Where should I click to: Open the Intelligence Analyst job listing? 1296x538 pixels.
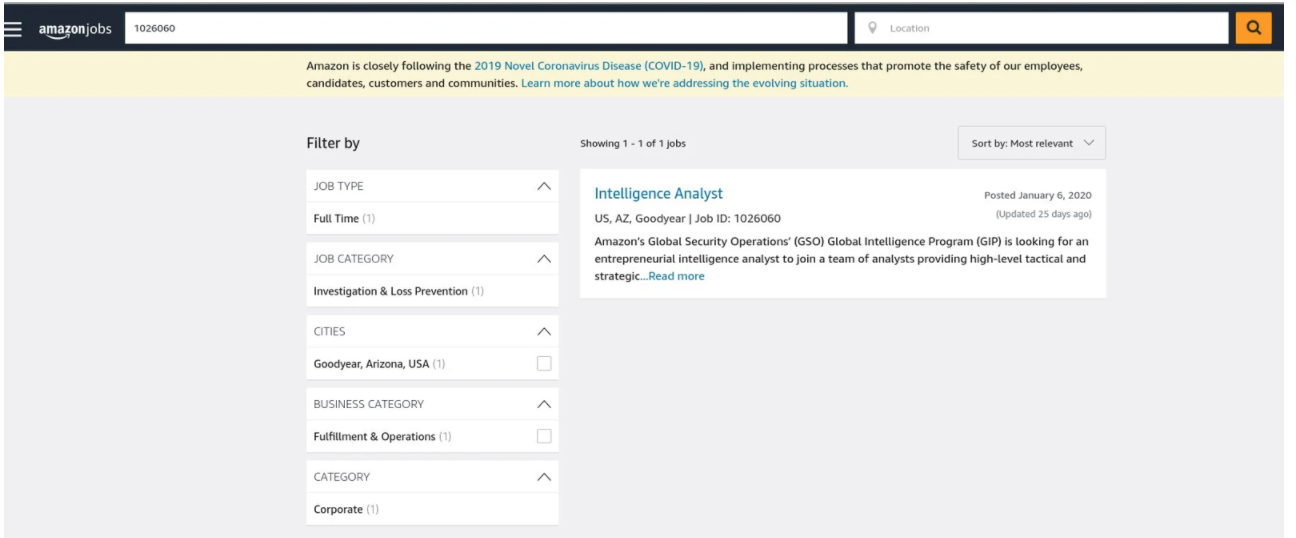[x=658, y=193]
